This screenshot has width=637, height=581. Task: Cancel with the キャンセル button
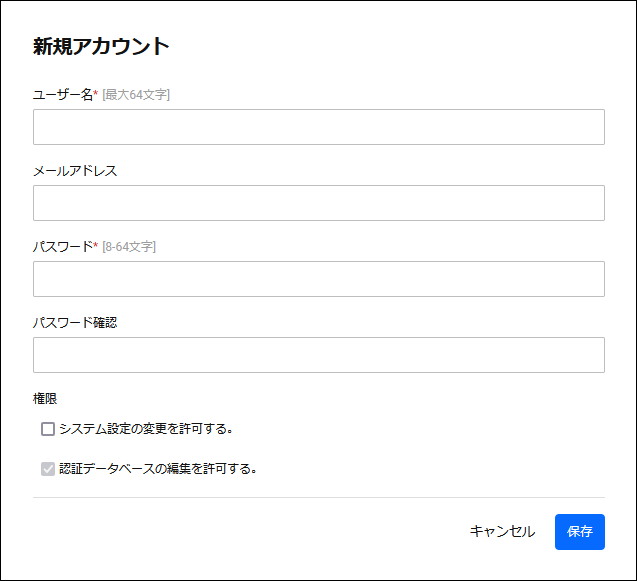tap(502, 532)
